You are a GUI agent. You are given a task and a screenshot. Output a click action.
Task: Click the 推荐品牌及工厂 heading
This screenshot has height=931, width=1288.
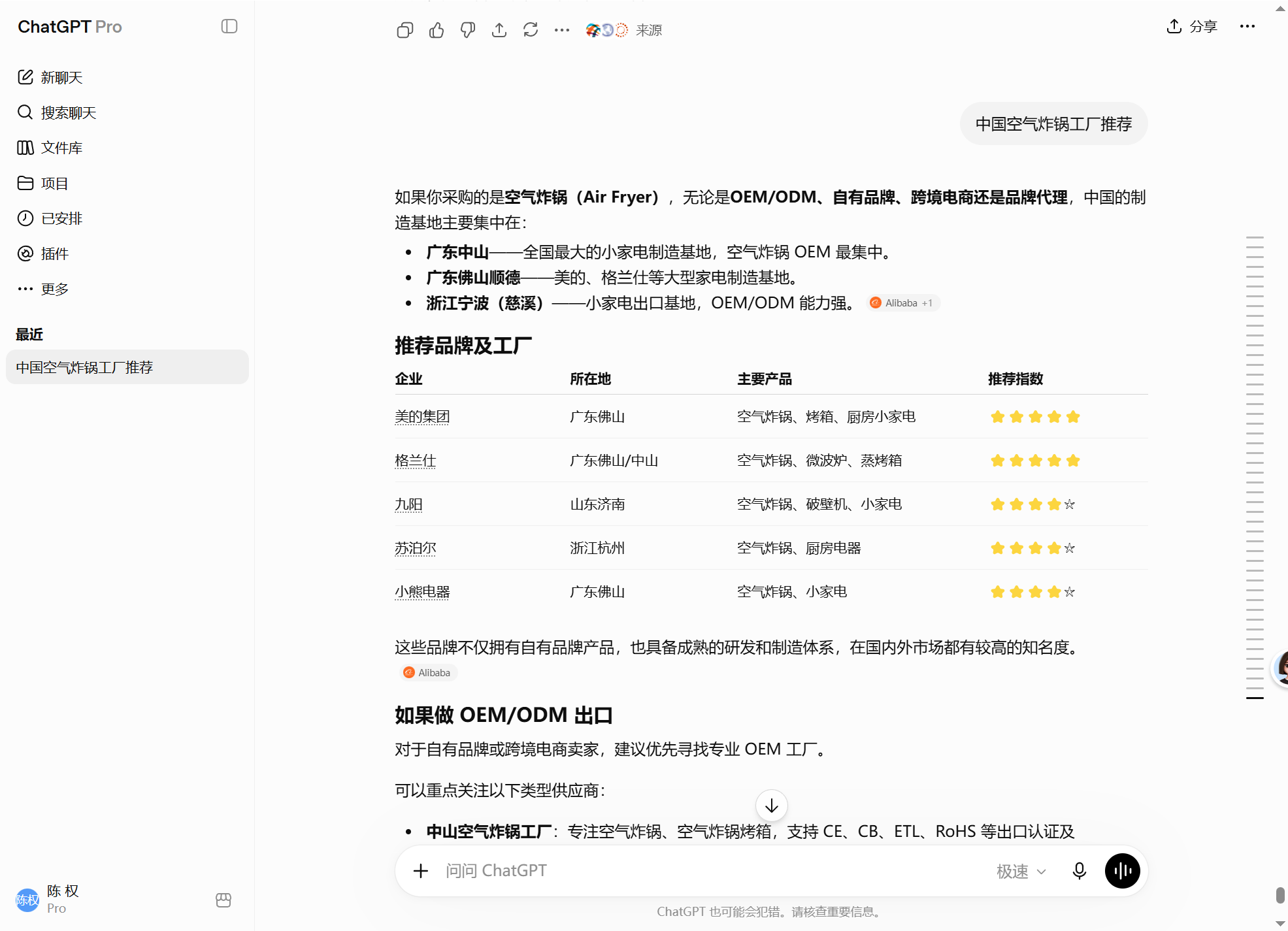463,346
